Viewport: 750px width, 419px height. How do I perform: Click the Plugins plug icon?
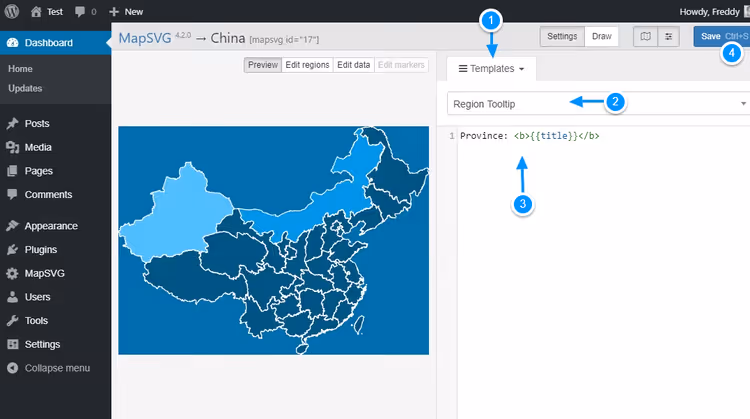tap(12, 249)
